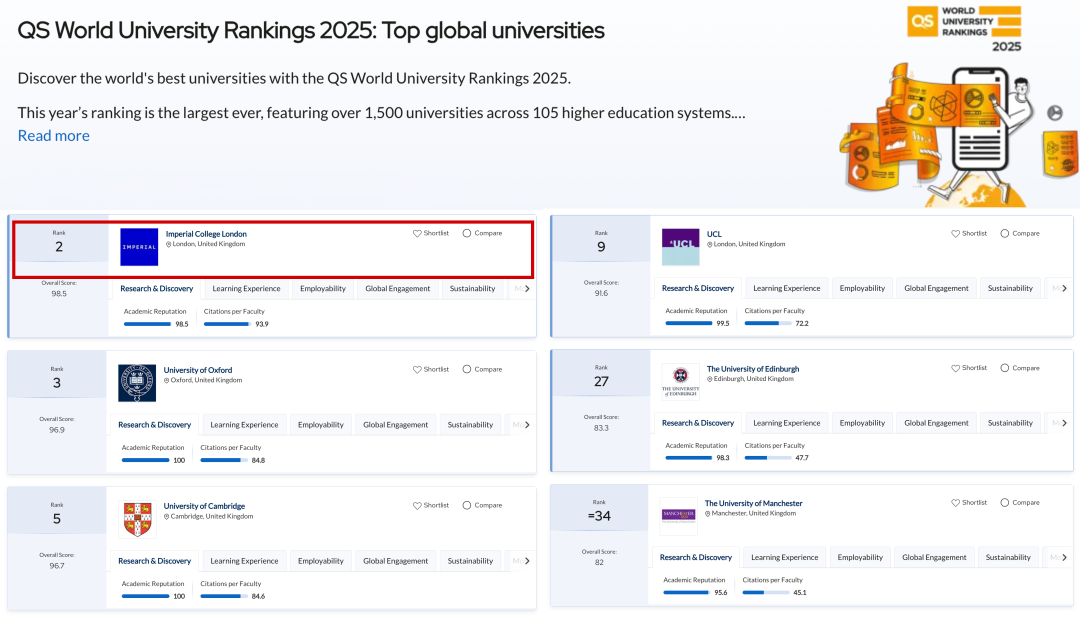Toggle Compare for University of Cambridge
The width and height of the screenshot is (1080, 620).
[467, 506]
